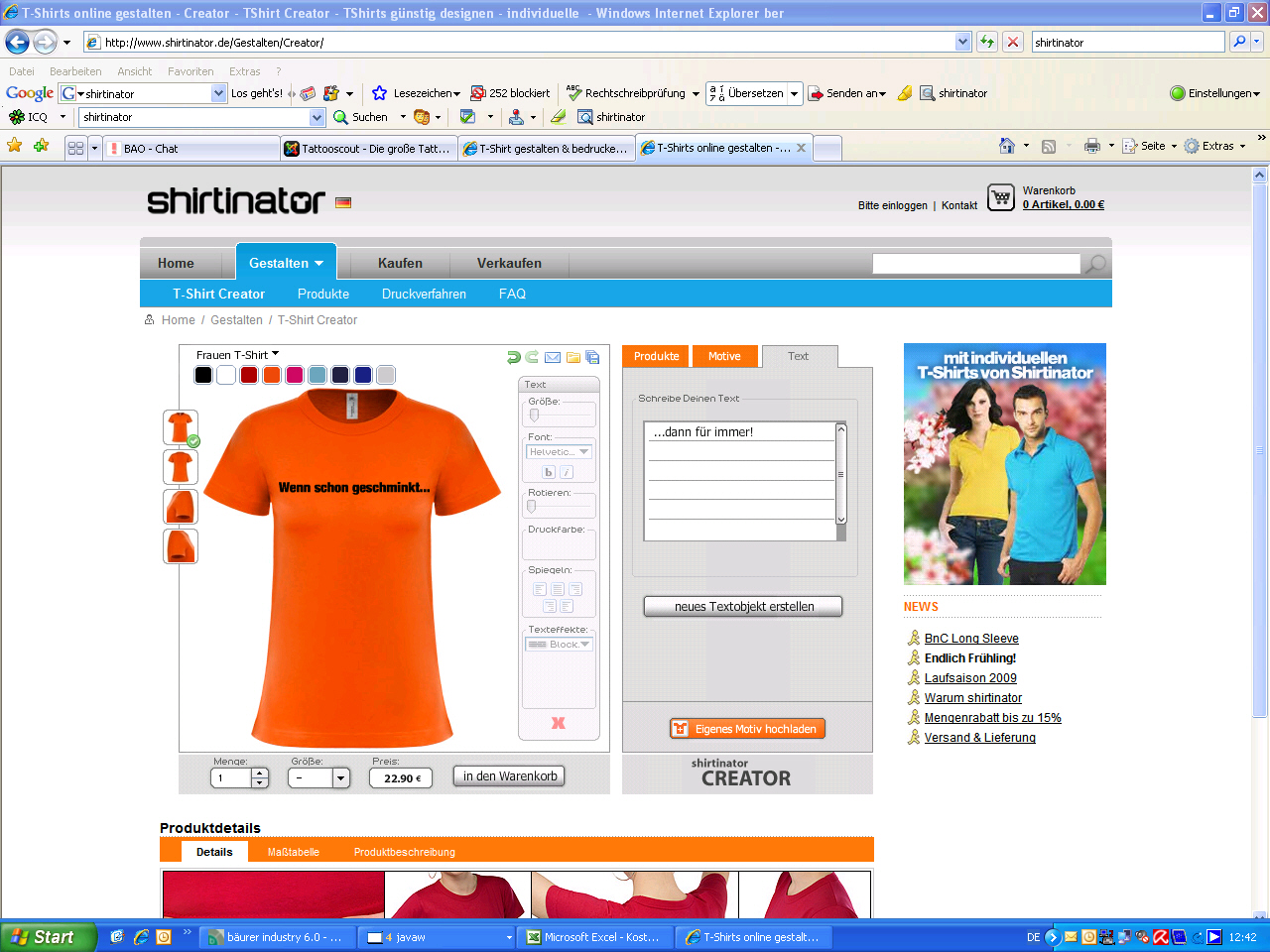Open Übersetzen dropdown arrow
1270x952 pixels.
point(794,93)
